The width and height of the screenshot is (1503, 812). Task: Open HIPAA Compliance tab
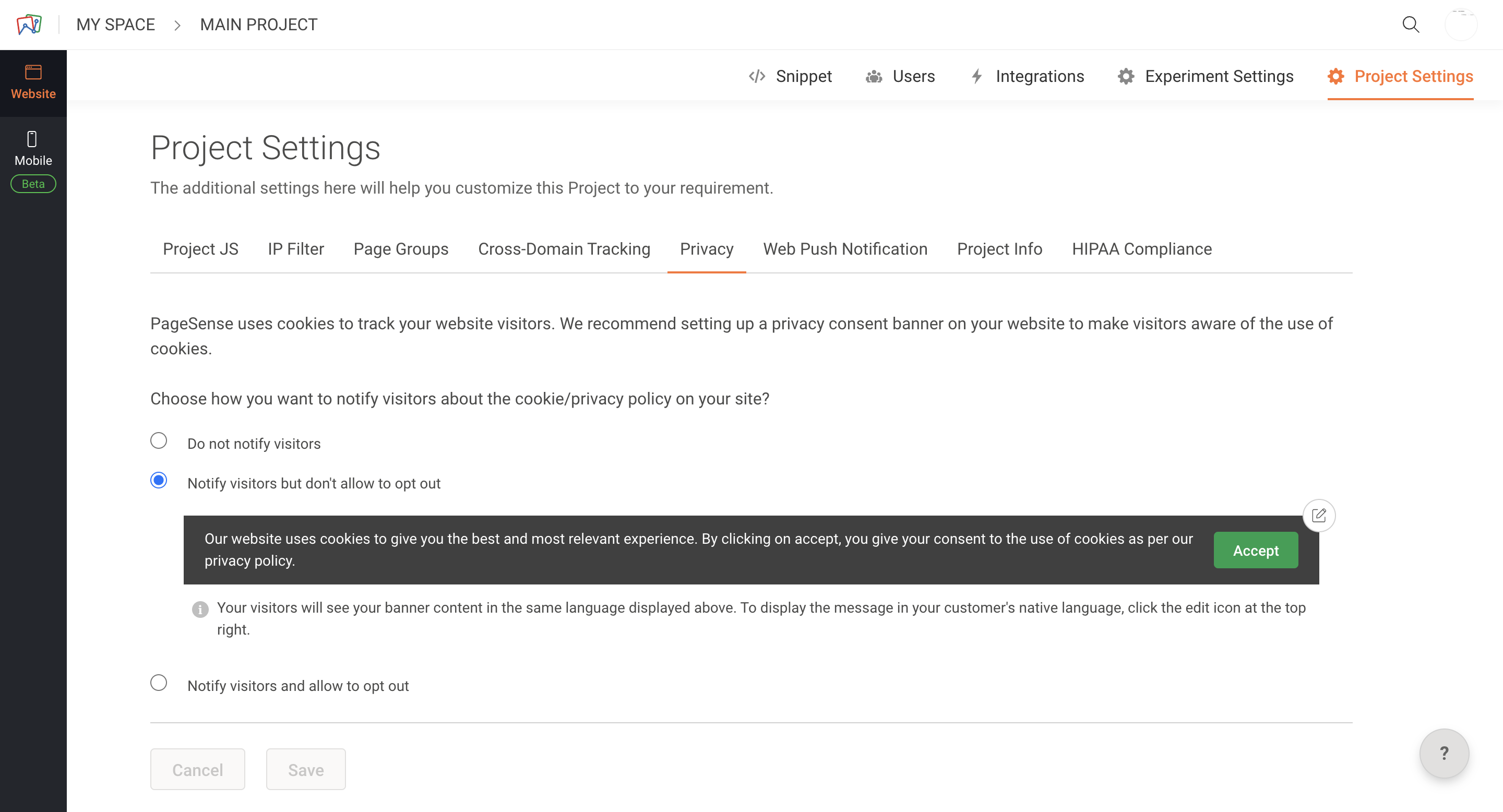pos(1141,249)
